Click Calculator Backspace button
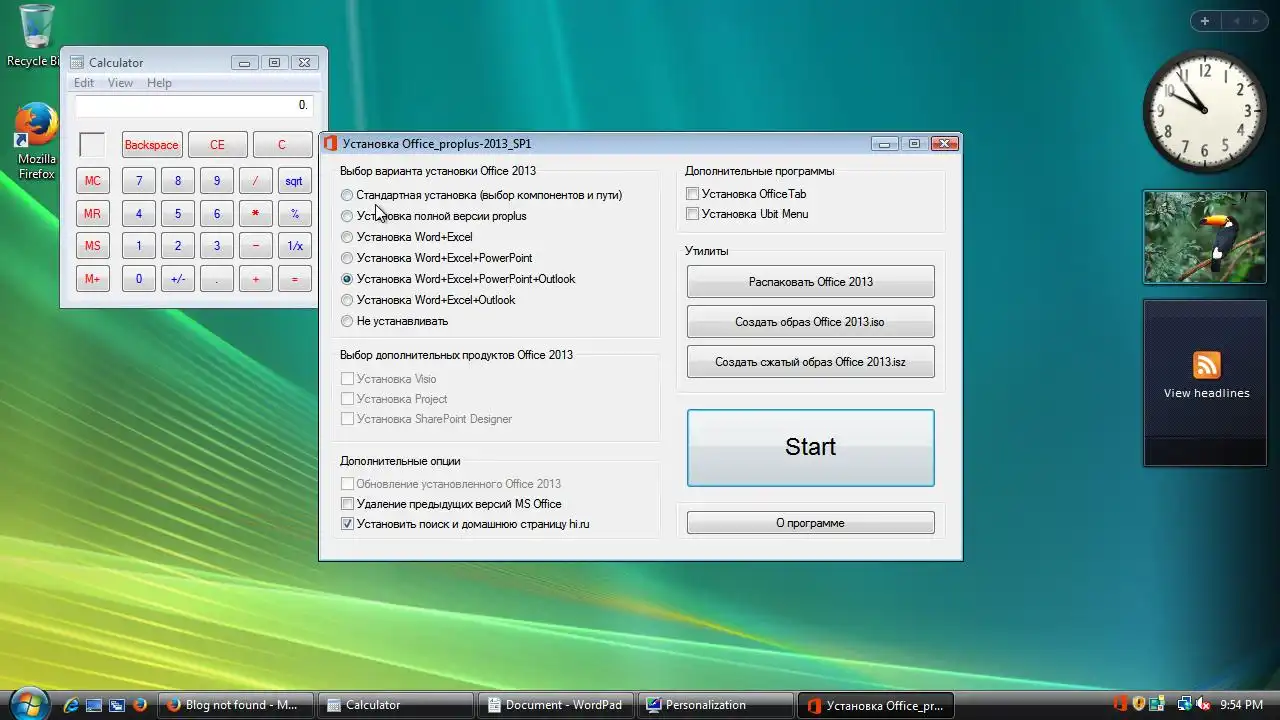Screen dimensions: 1280x720 click(151, 145)
